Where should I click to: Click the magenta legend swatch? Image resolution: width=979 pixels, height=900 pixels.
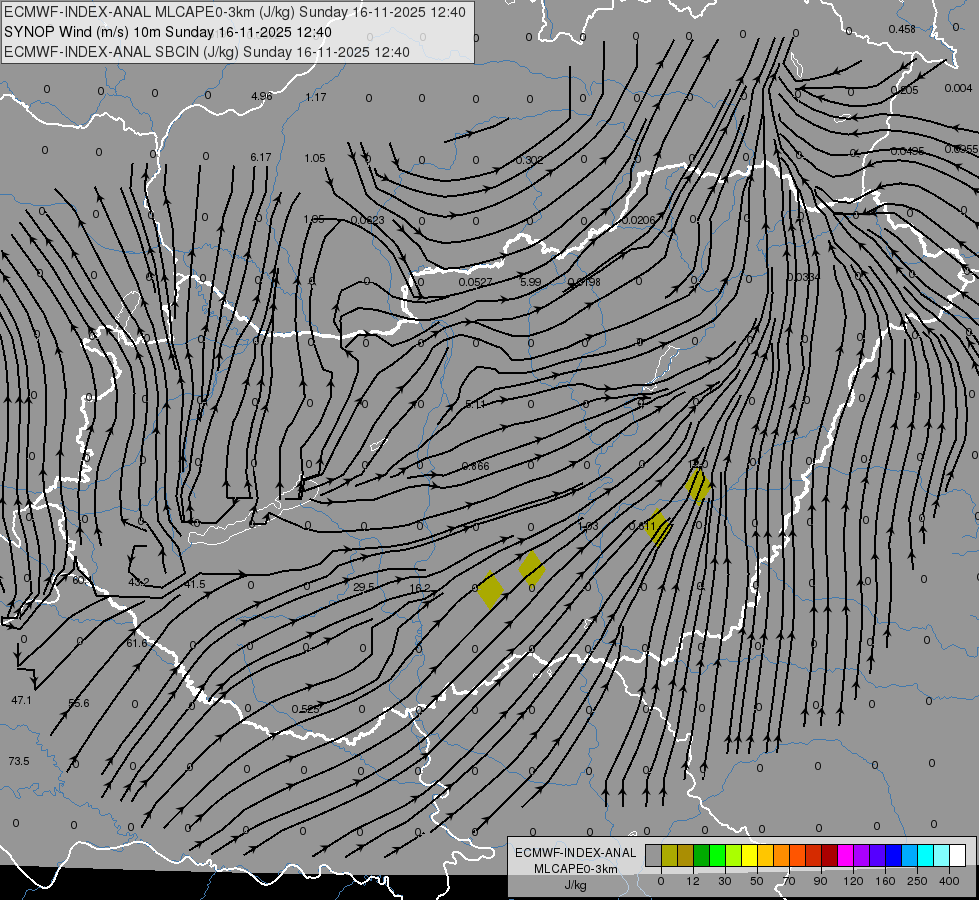click(845, 855)
